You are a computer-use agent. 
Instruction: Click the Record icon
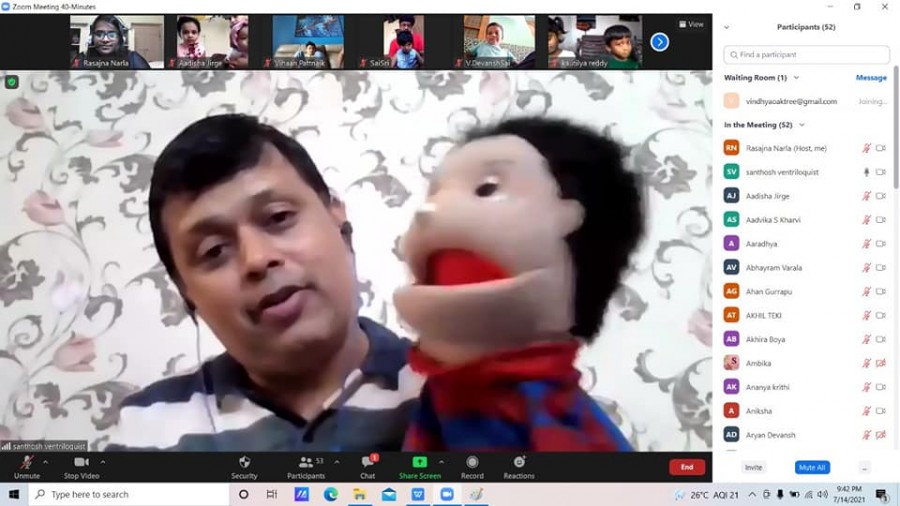click(472, 462)
